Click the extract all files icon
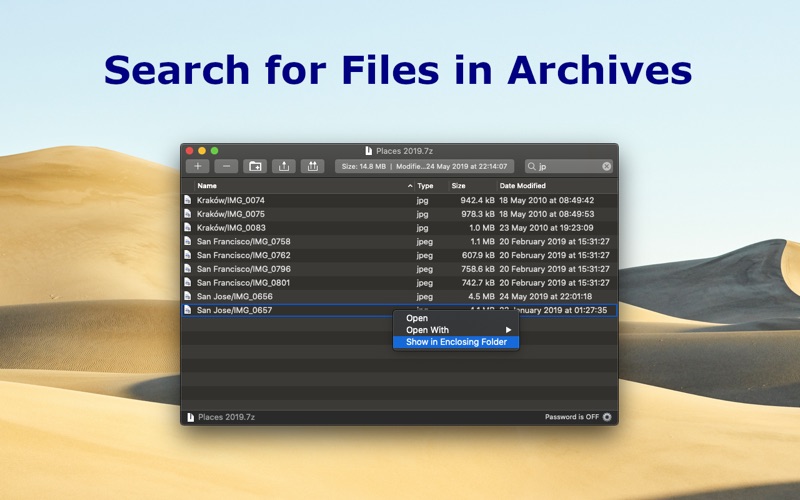This screenshot has width=800, height=500. [312, 166]
